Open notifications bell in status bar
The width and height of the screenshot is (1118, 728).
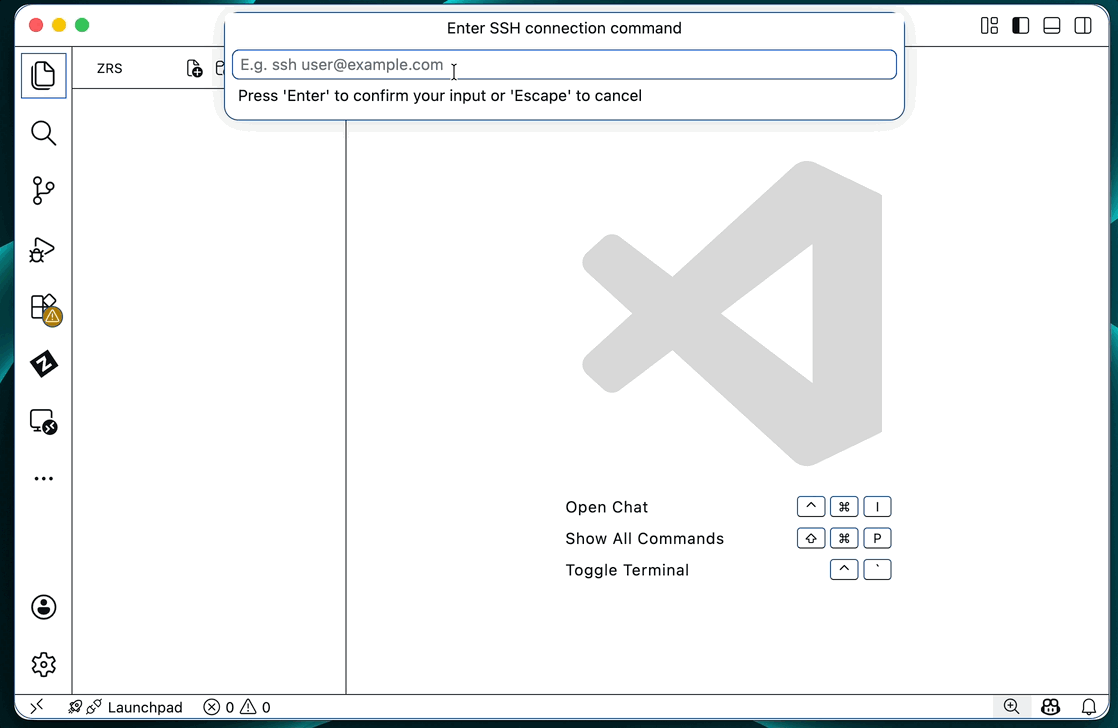tap(1089, 706)
